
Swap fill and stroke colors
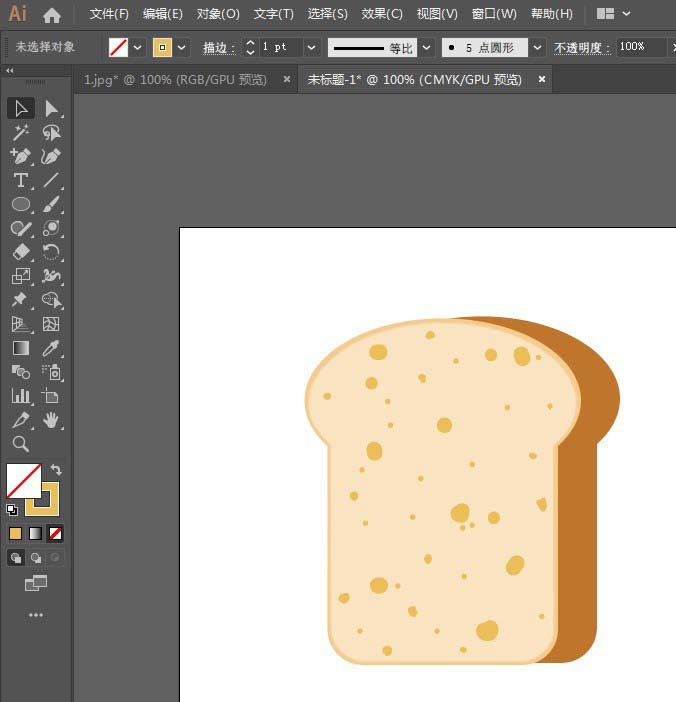(56, 470)
